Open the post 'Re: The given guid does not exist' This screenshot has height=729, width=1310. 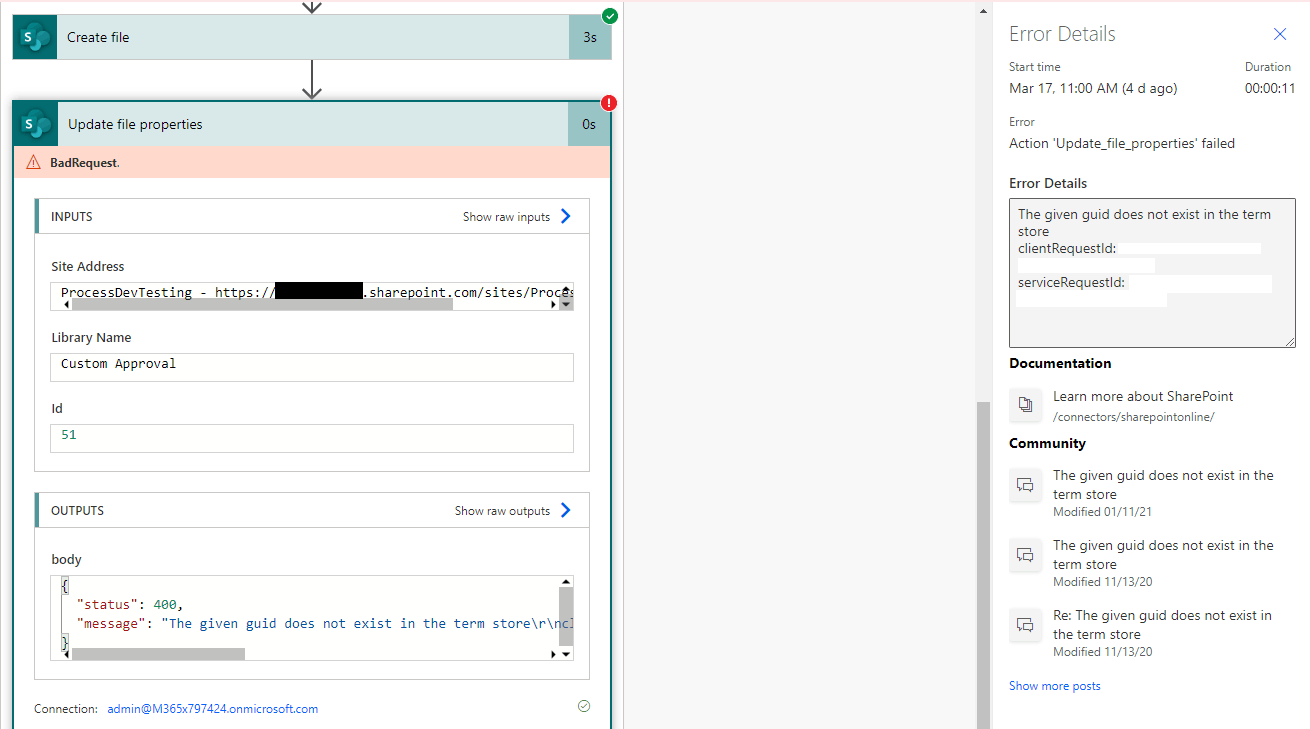[x=1162, y=624]
